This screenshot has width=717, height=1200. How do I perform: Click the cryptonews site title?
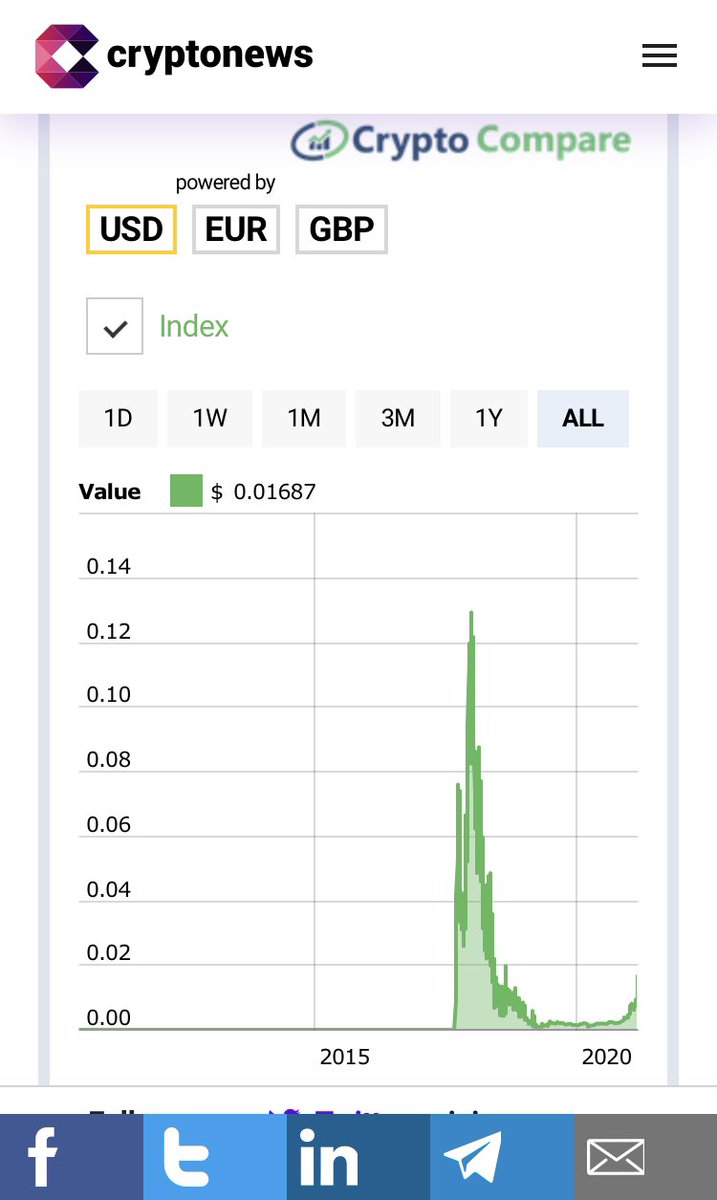click(210, 54)
